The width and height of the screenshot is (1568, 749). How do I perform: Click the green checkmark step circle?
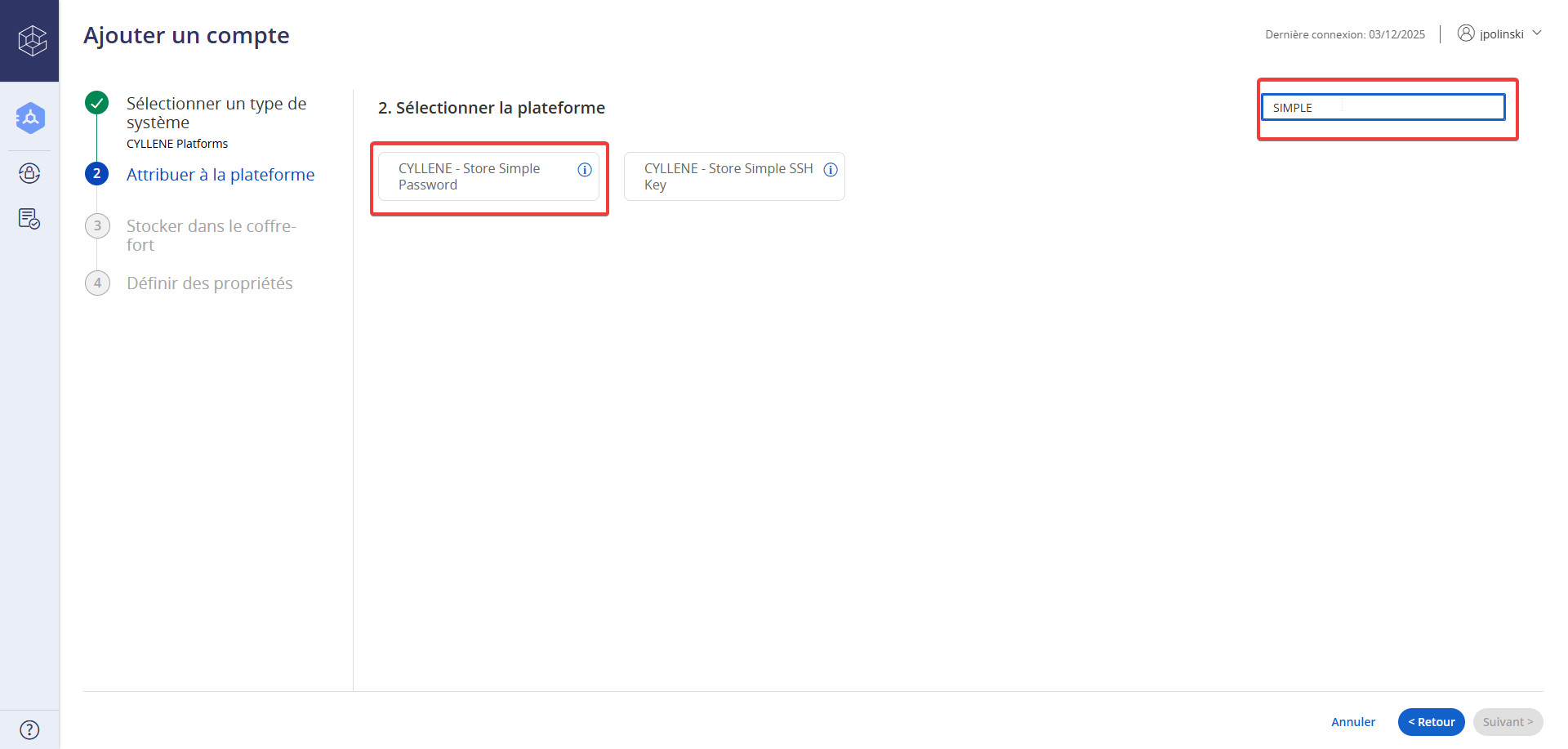pos(97,103)
